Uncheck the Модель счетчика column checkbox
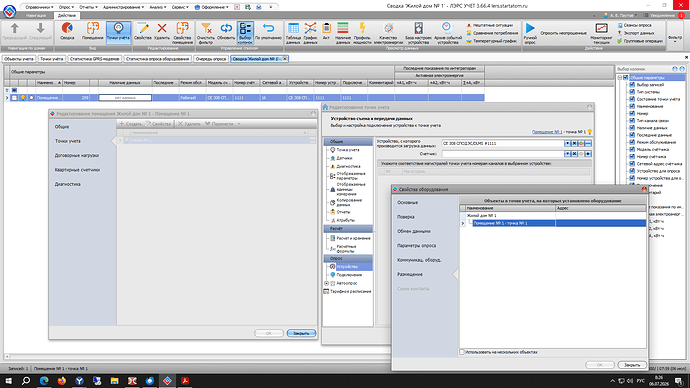The height and width of the screenshot is (388, 690). point(632,150)
